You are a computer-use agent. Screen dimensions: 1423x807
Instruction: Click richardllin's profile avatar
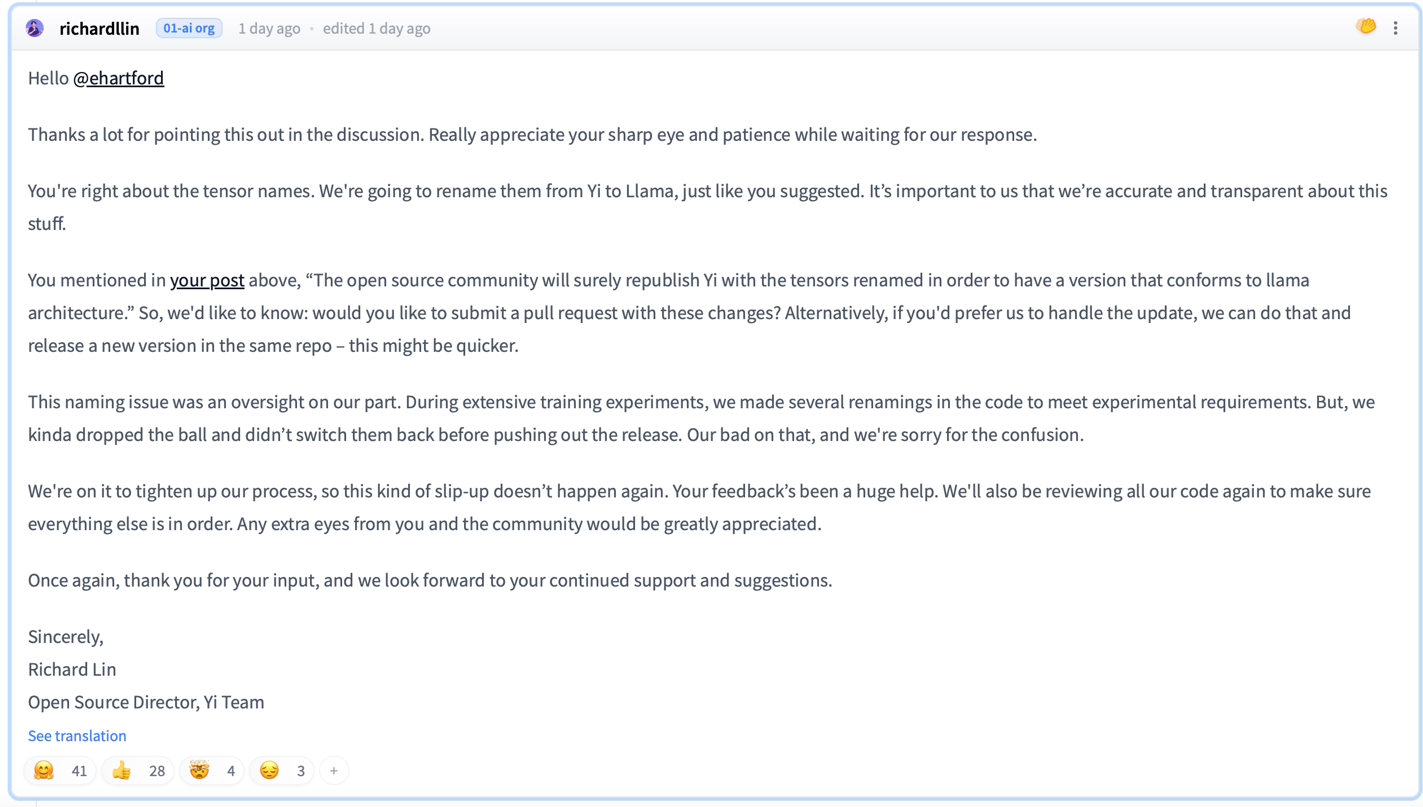pos(35,28)
